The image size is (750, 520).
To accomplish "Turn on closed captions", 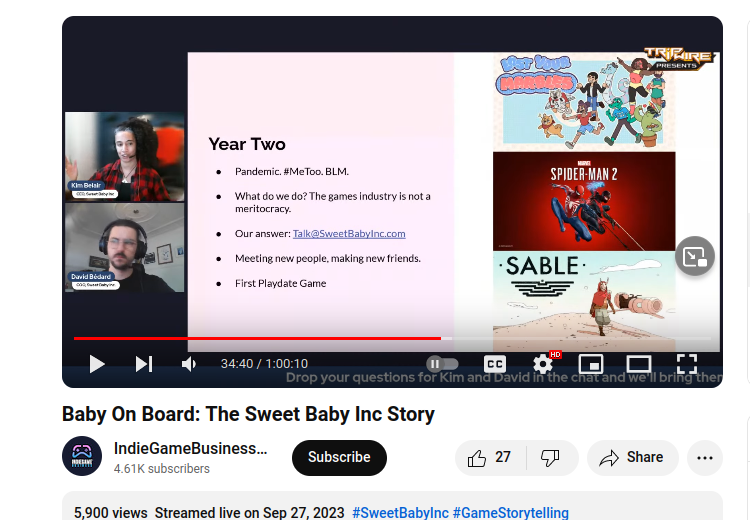I will pos(495,364).
